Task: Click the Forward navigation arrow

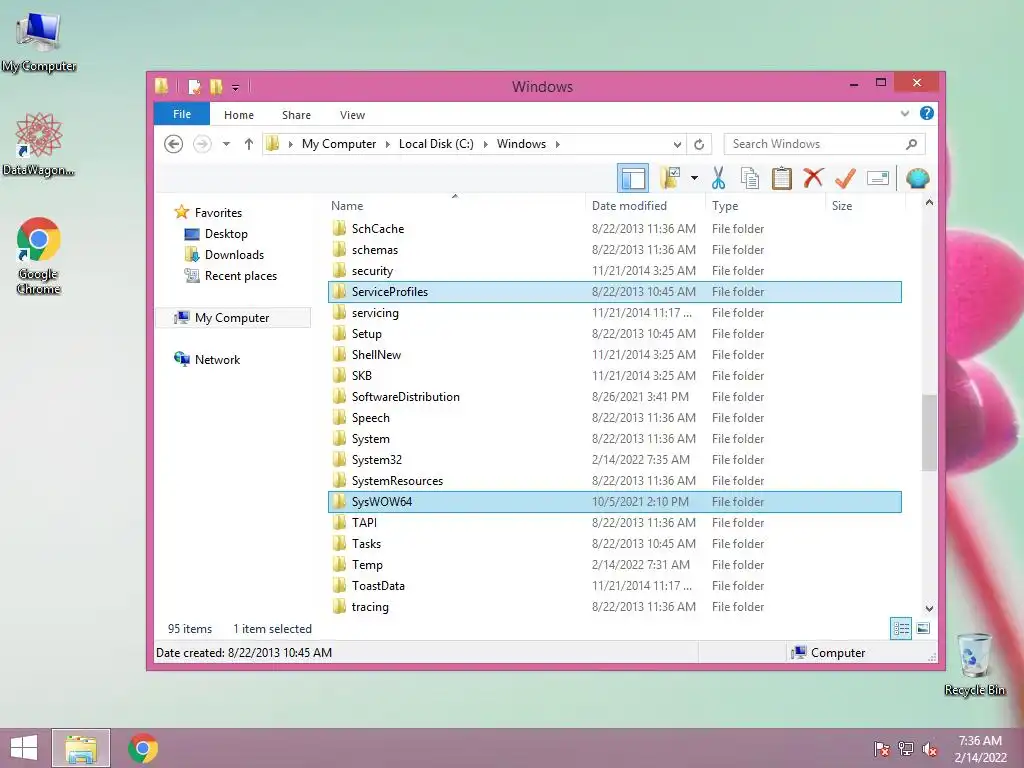Action: coord(202,144)
